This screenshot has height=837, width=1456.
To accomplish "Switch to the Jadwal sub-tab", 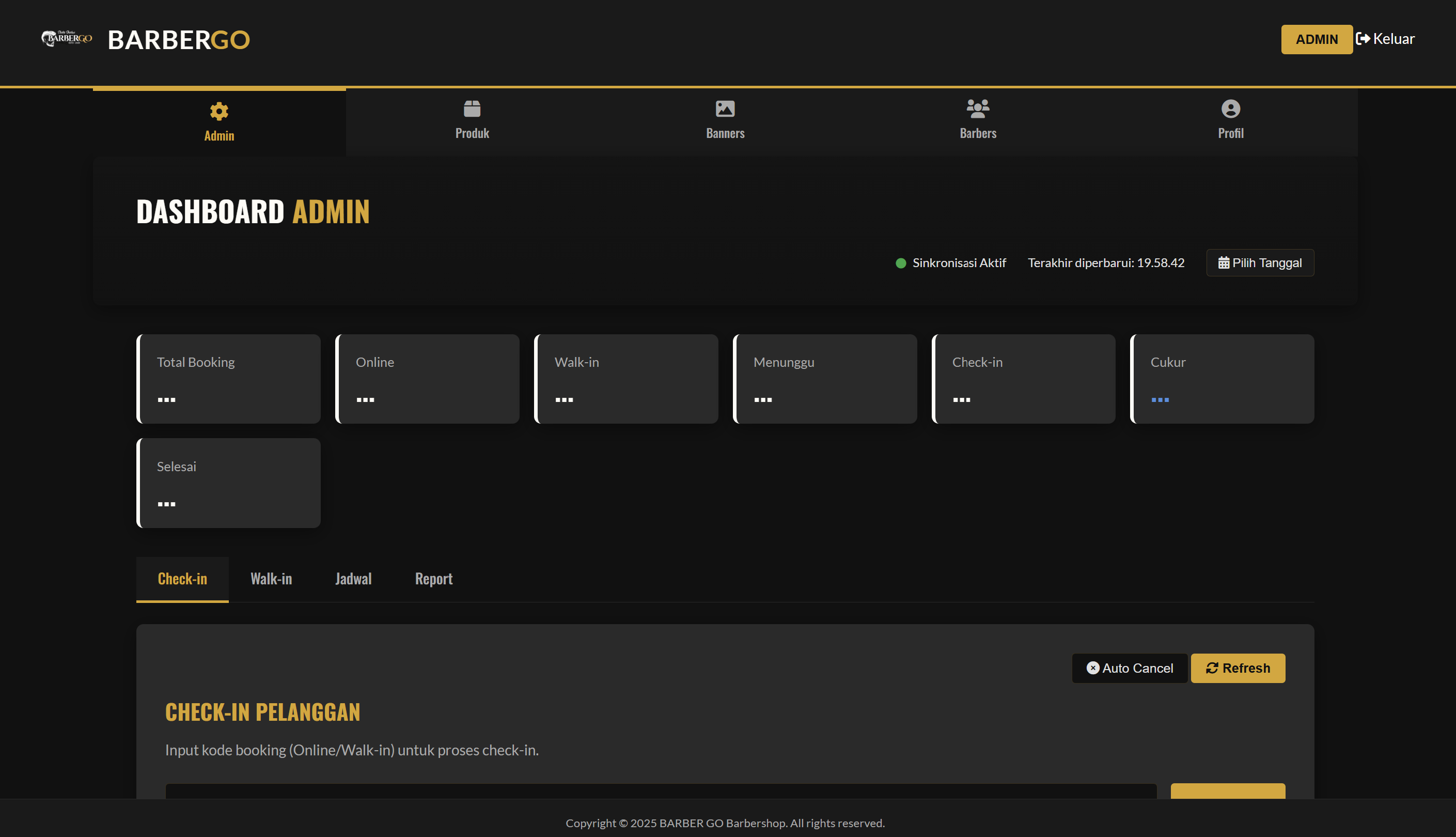I will 353,579.
